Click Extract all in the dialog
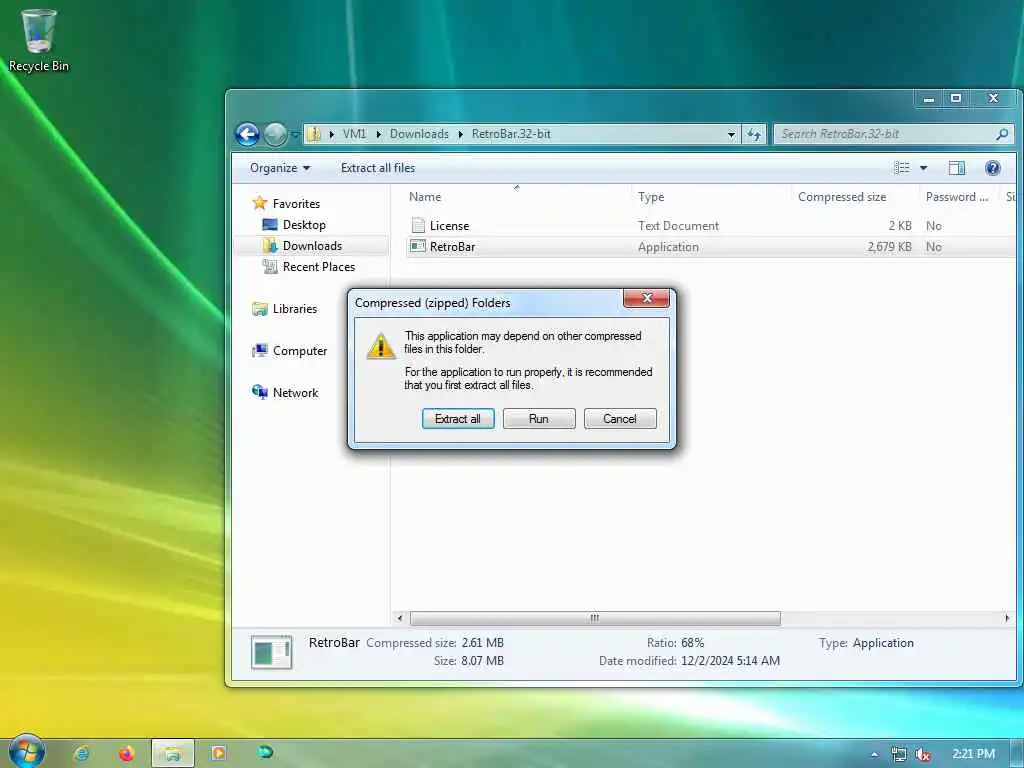The height and width of the screenshot is (768, 1024). click(x=458, y=419)
